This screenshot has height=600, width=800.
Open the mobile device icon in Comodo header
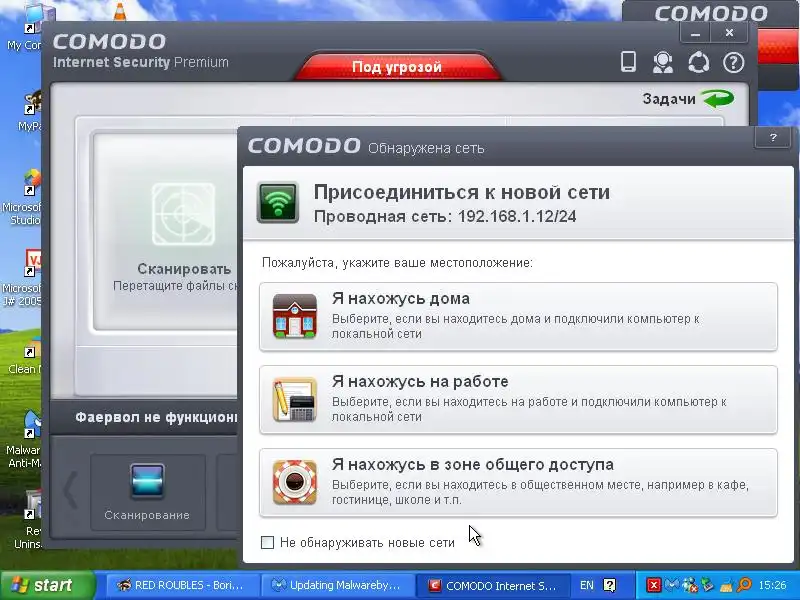[628, 62]
